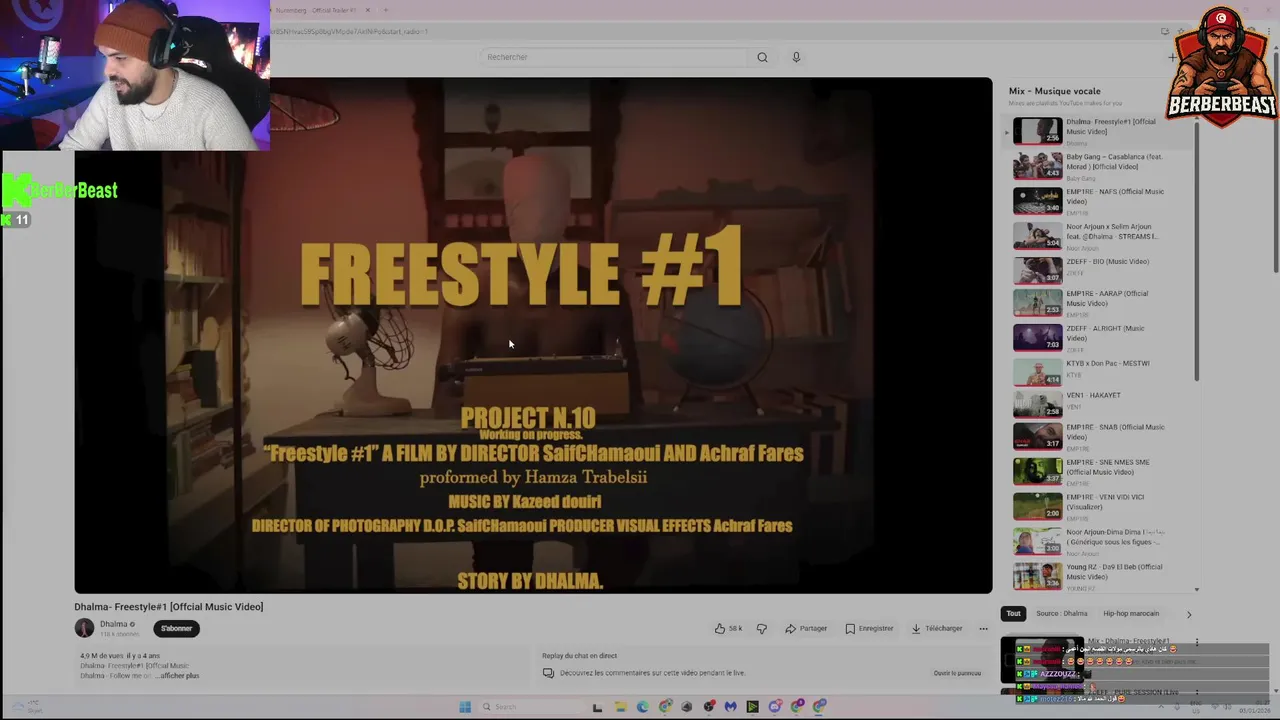Image resolution: width=1280 pixels, height=720 pixels.
Task: Select the Source : Dhalma chip
Action: pyautogui.click(x=1061, y=613)
